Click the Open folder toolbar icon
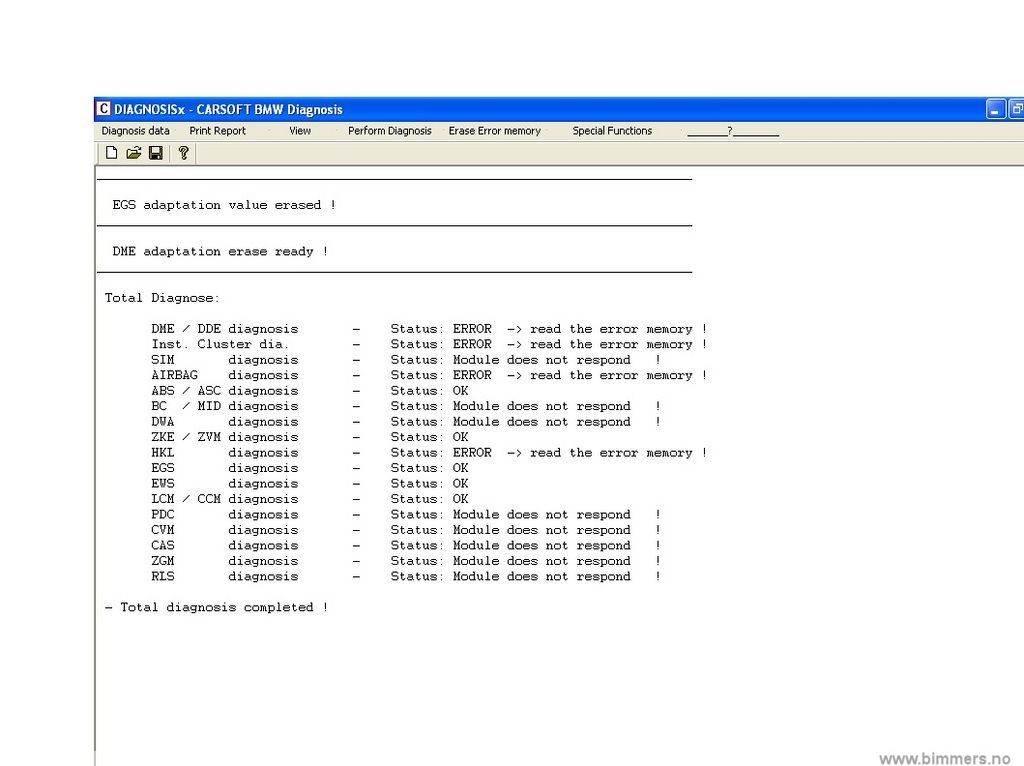This screenshot has height=766, width=1024. tap(134, 153)
